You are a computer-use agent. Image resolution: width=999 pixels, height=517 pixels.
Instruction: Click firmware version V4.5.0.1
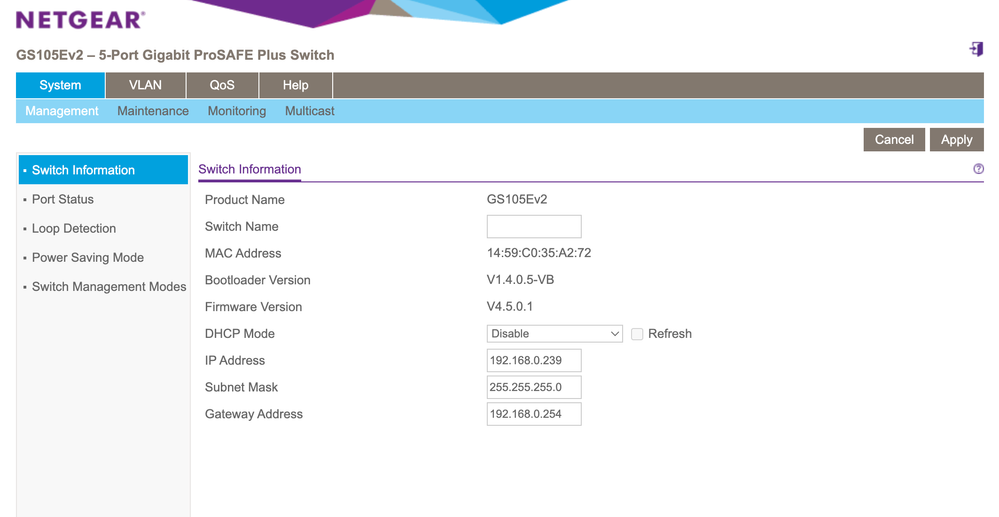pos(510,307)
